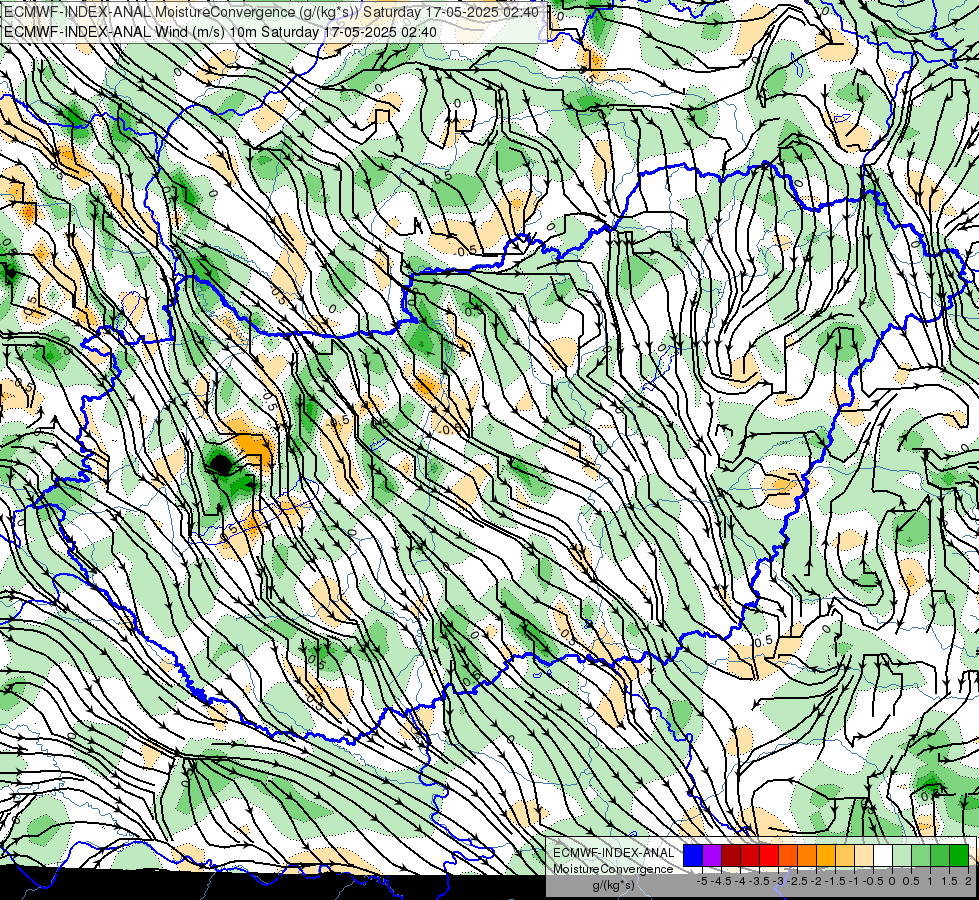The height and width of the screenshot is (900, 979).
Task: Click the 1.5 tick label on legend scale
Action: (948, 881)
